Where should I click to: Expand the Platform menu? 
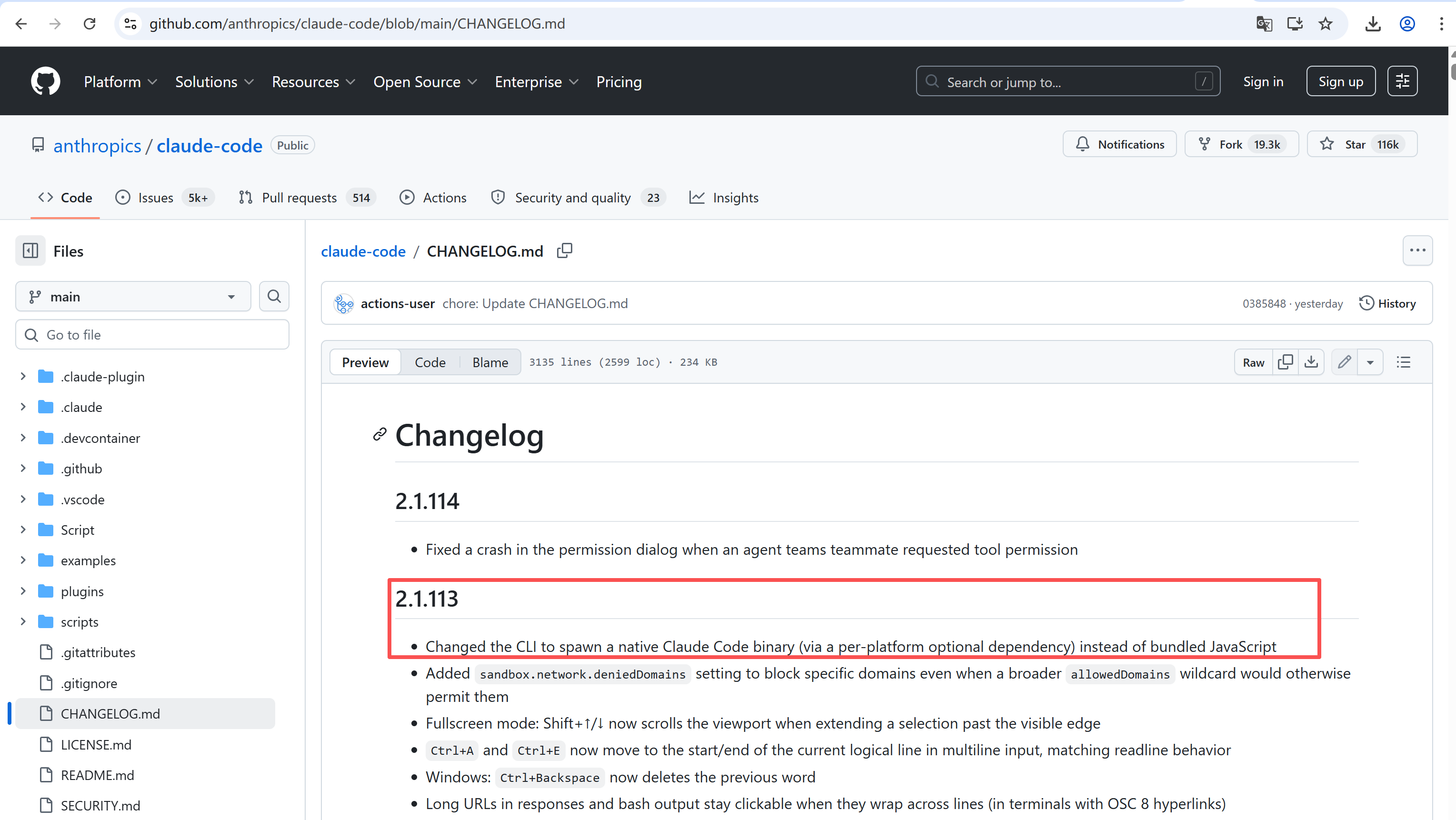click(x=120, y=81)
